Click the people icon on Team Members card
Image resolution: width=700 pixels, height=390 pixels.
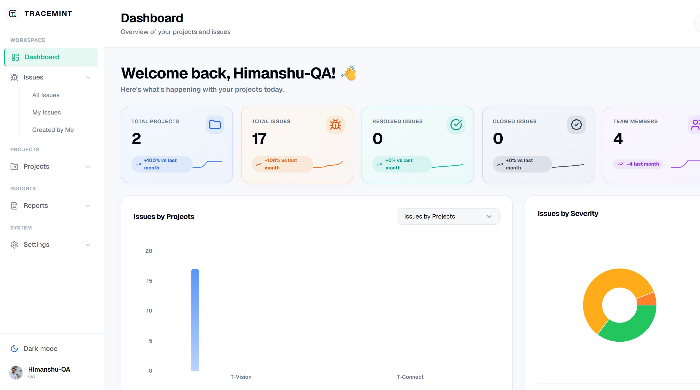coord(694,124)
